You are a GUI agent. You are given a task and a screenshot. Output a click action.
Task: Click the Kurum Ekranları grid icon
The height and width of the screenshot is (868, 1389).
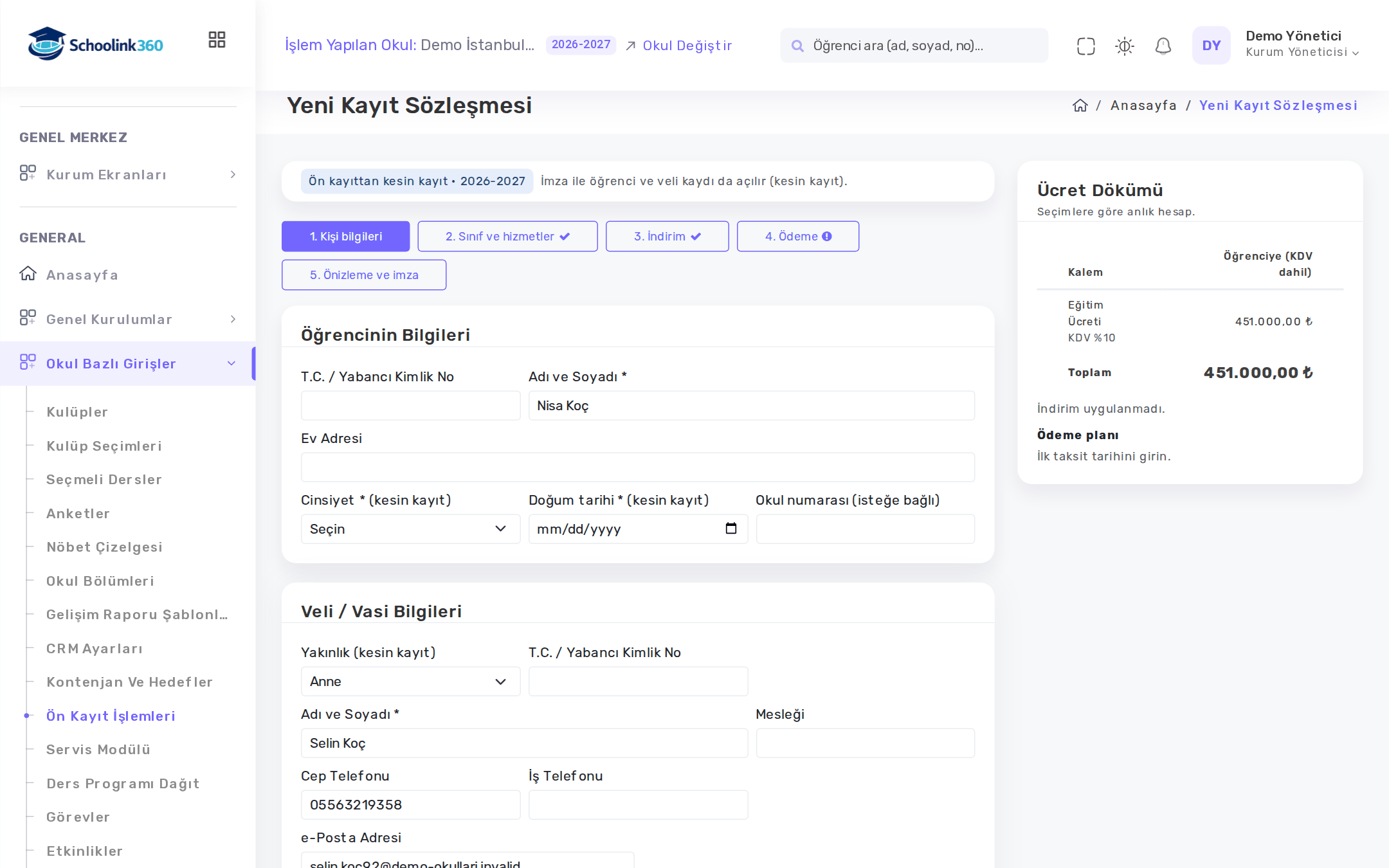point(28,173)
